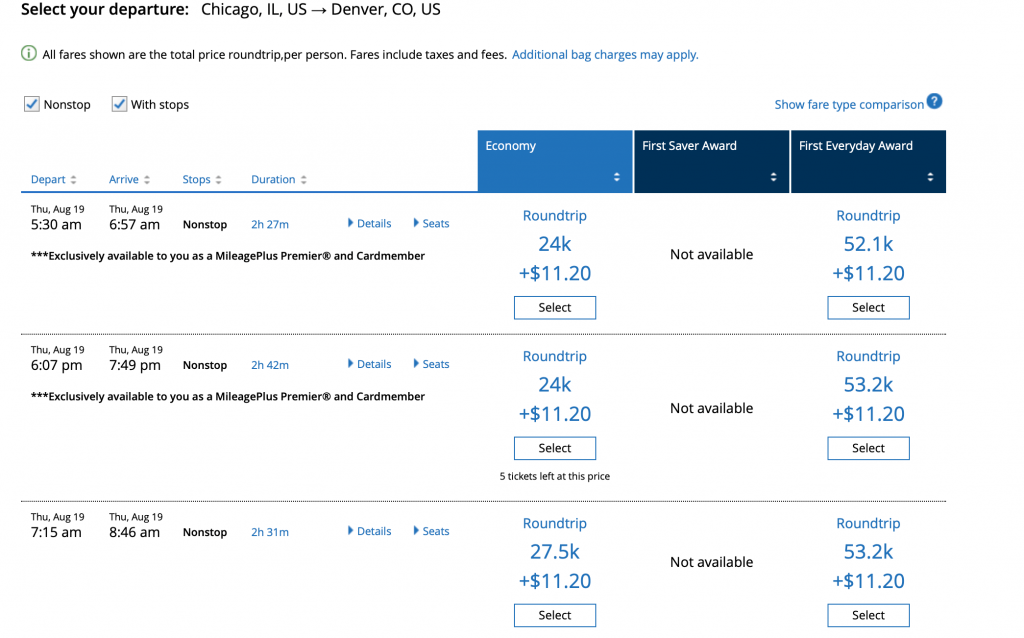Click the sort arrows in the Economy header
Viewport: 1024px width, 638px height.
click(618, 174)
